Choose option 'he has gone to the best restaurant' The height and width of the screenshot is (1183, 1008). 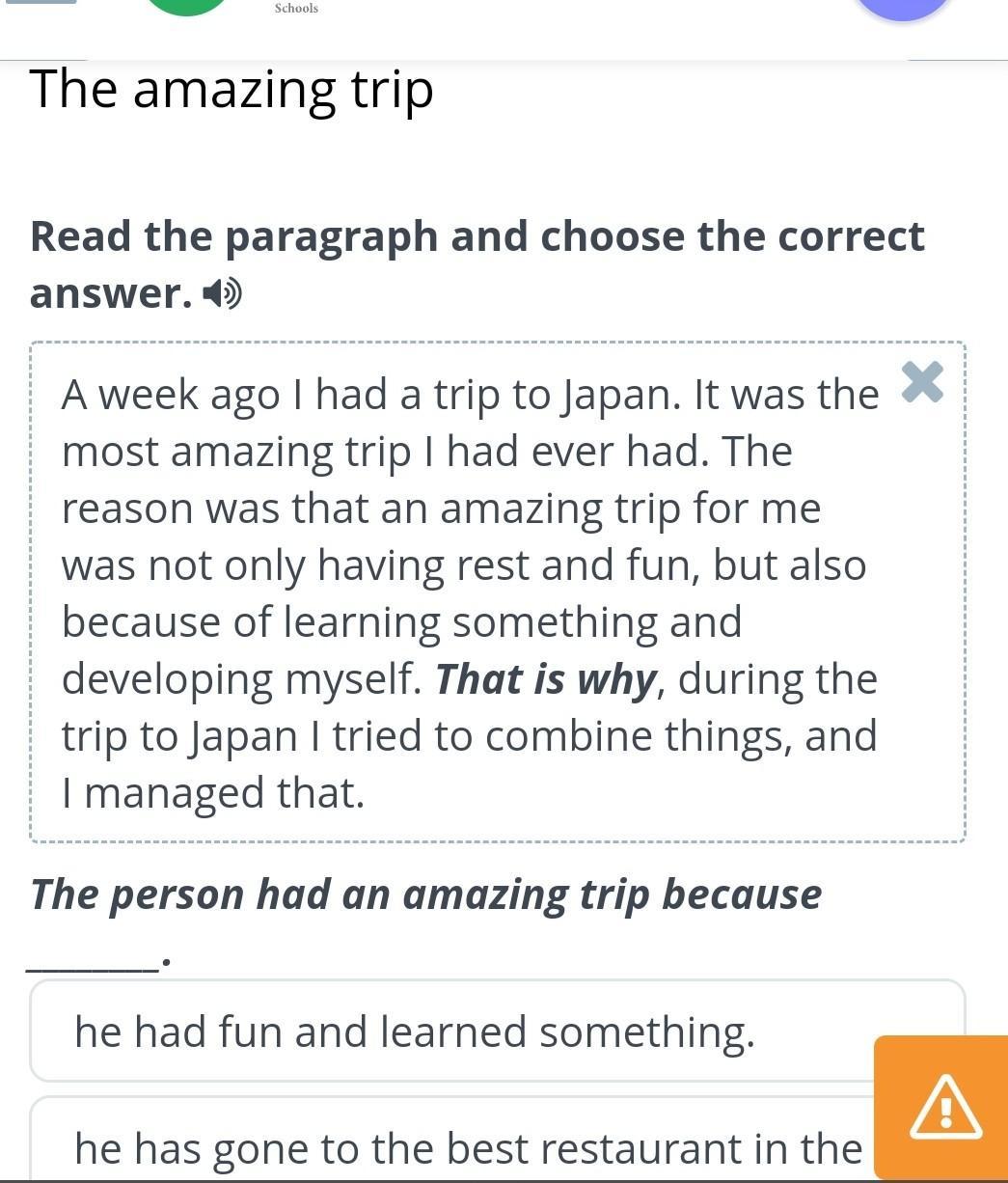tap(468, 1147)
